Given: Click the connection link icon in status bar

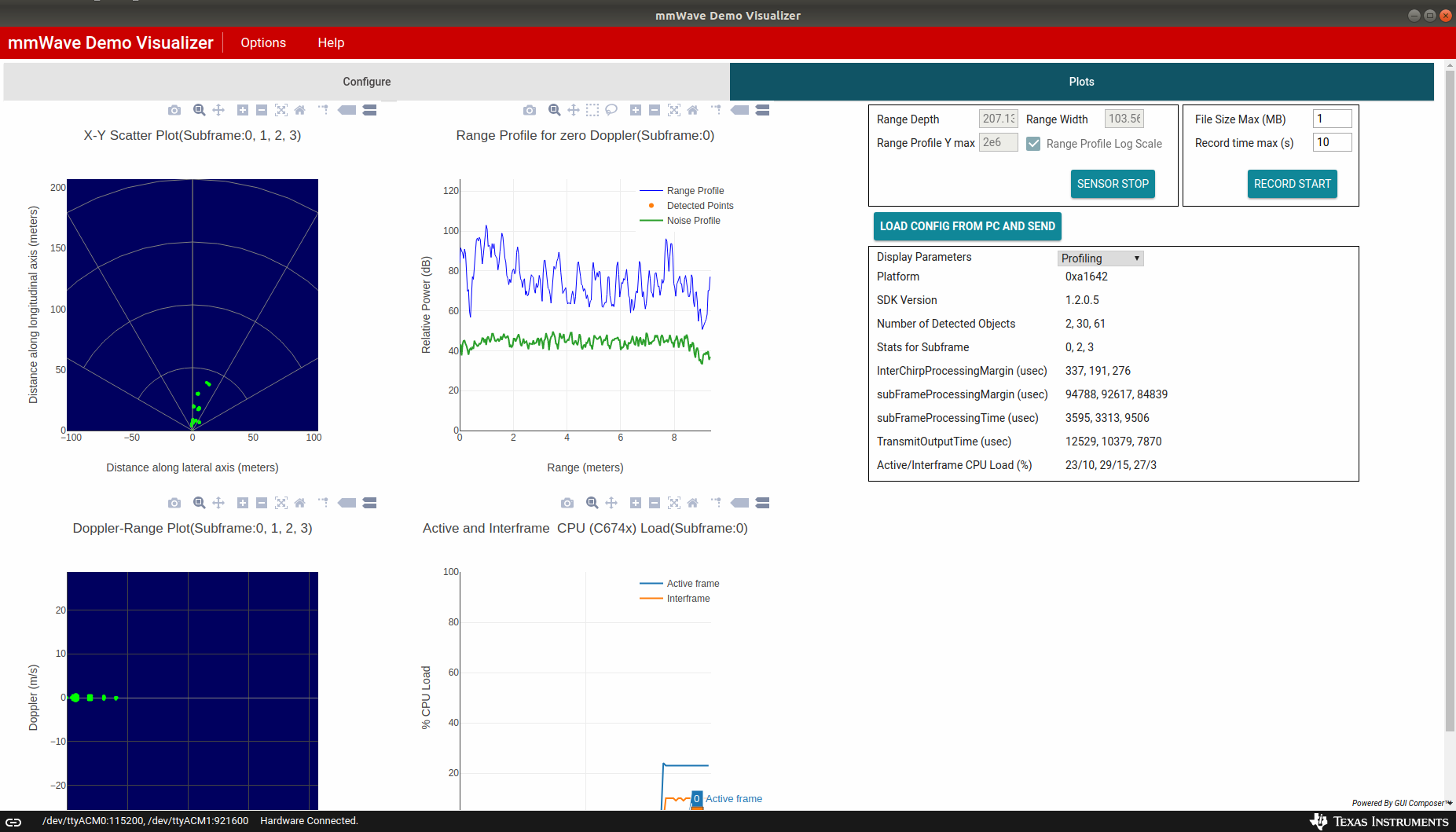Looking at the screenshot, I should point(14,822).
